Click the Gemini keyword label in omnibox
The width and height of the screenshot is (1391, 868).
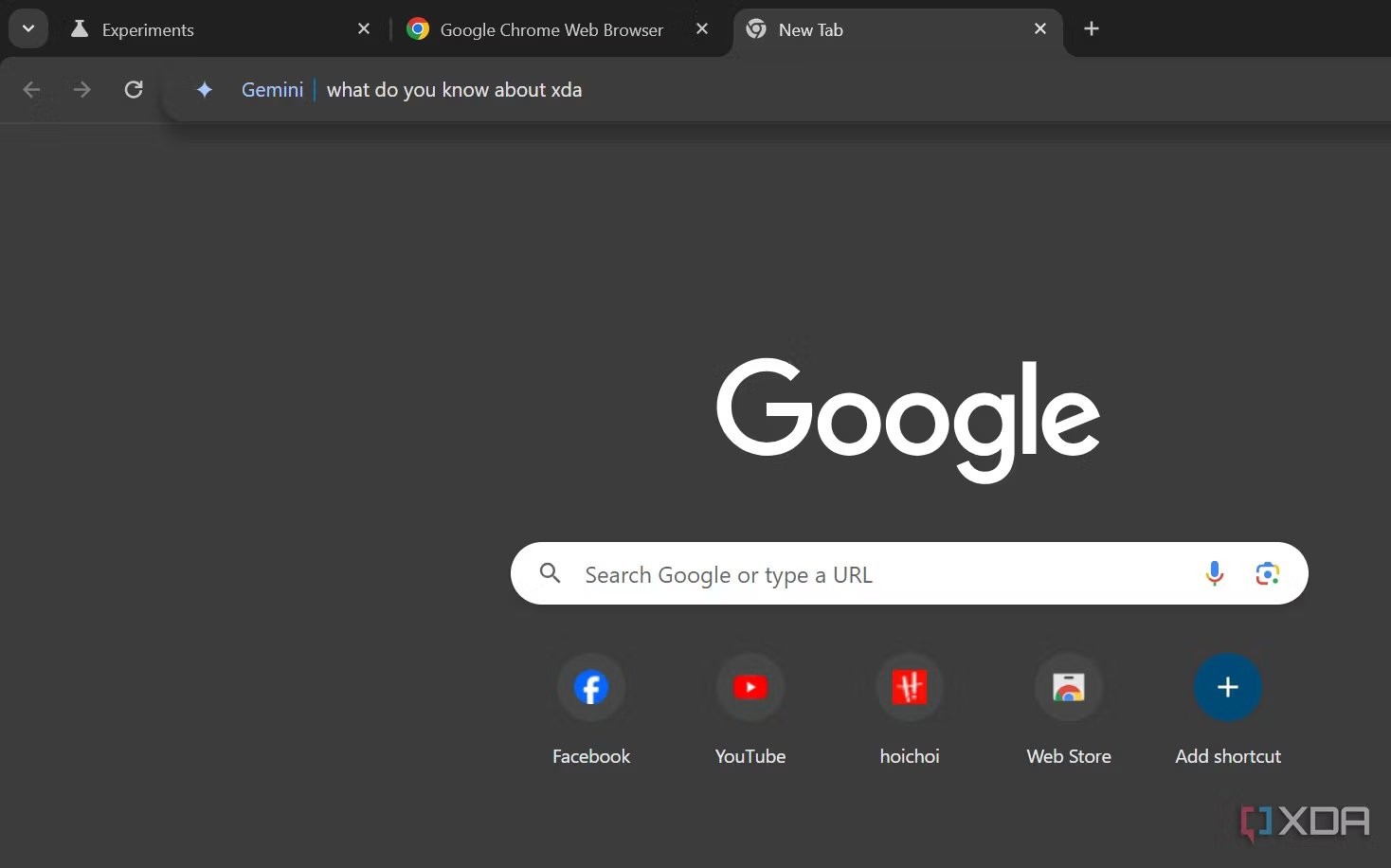point(272,90)
